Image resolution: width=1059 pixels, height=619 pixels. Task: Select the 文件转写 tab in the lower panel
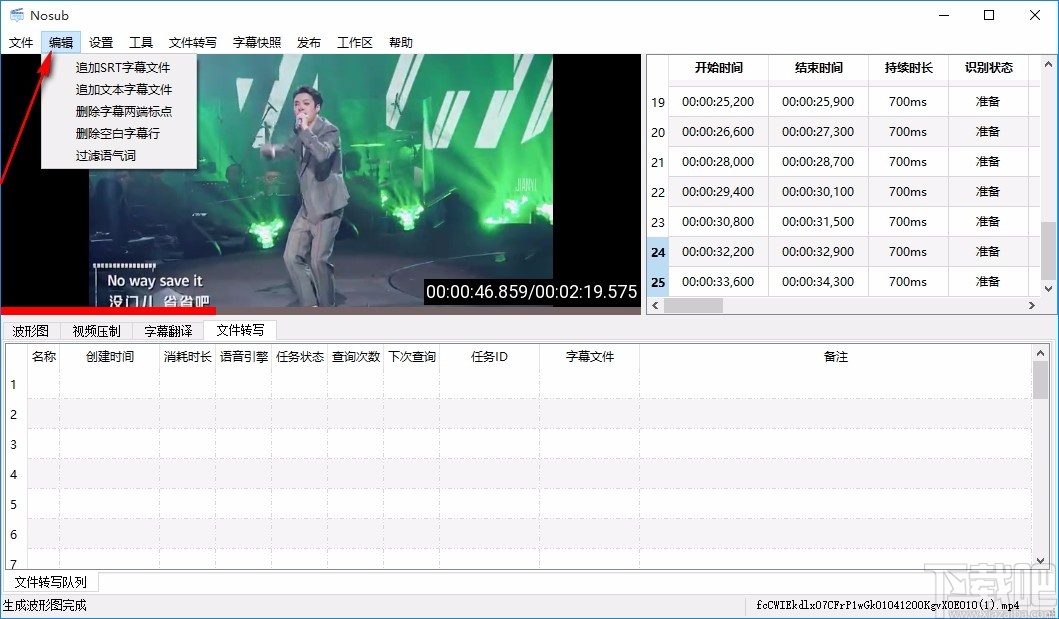click(x=240, y=329)
